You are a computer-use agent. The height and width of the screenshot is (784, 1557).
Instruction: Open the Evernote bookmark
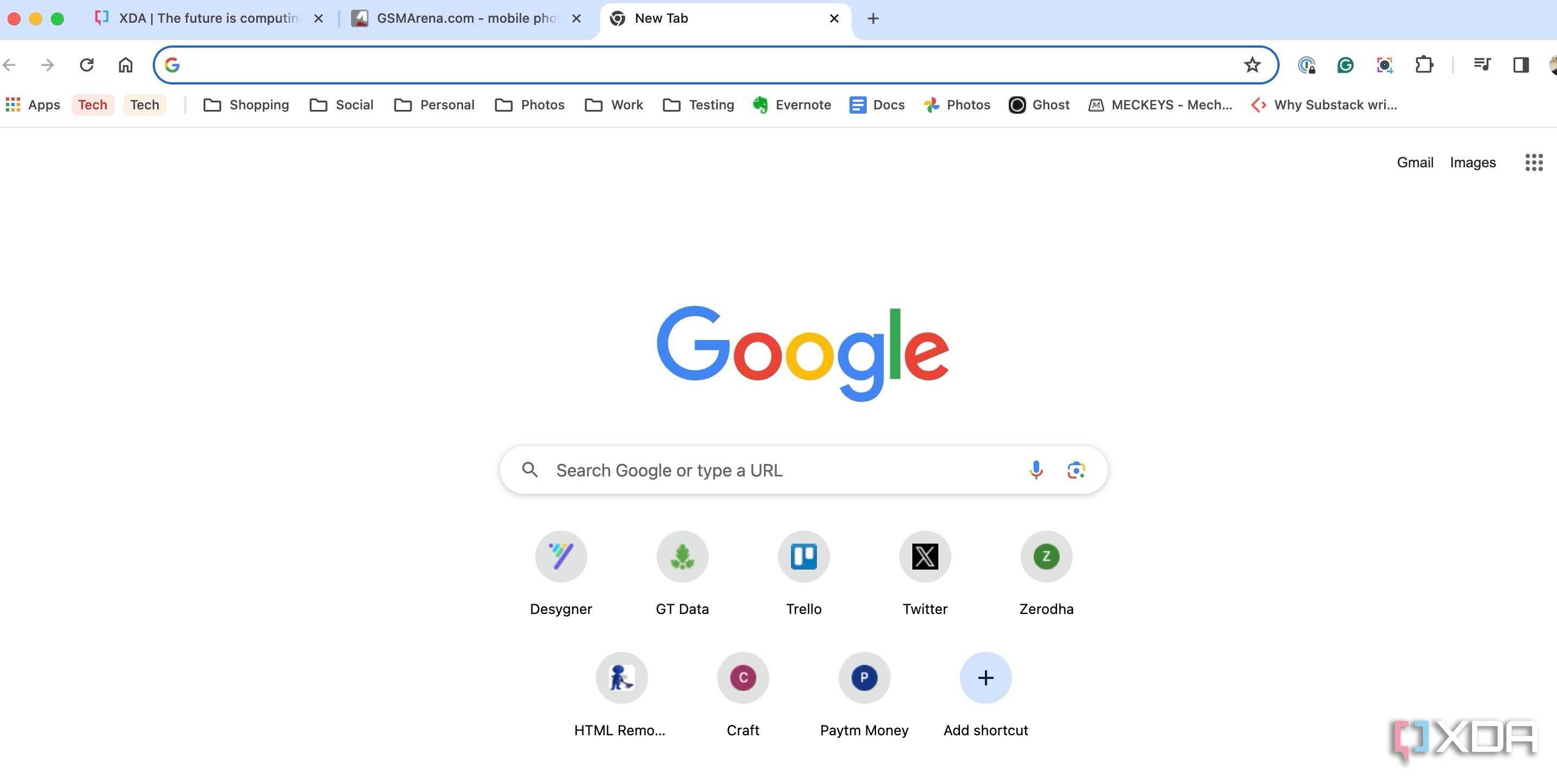[792, 104]
